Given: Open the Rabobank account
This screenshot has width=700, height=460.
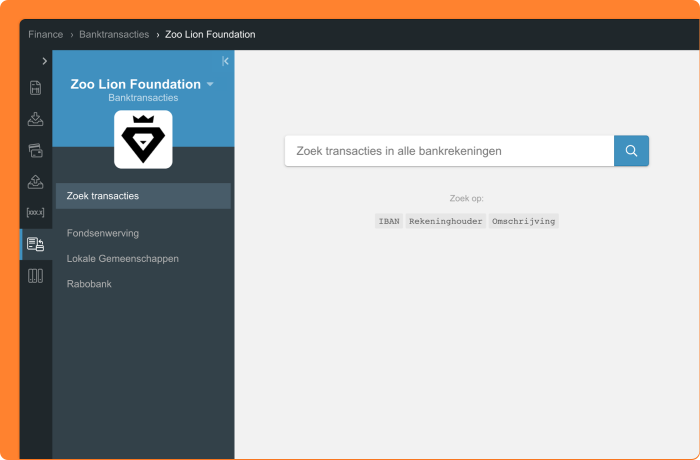Looking at the screenshot, I should pyautogui.click(x=89, y=284).
